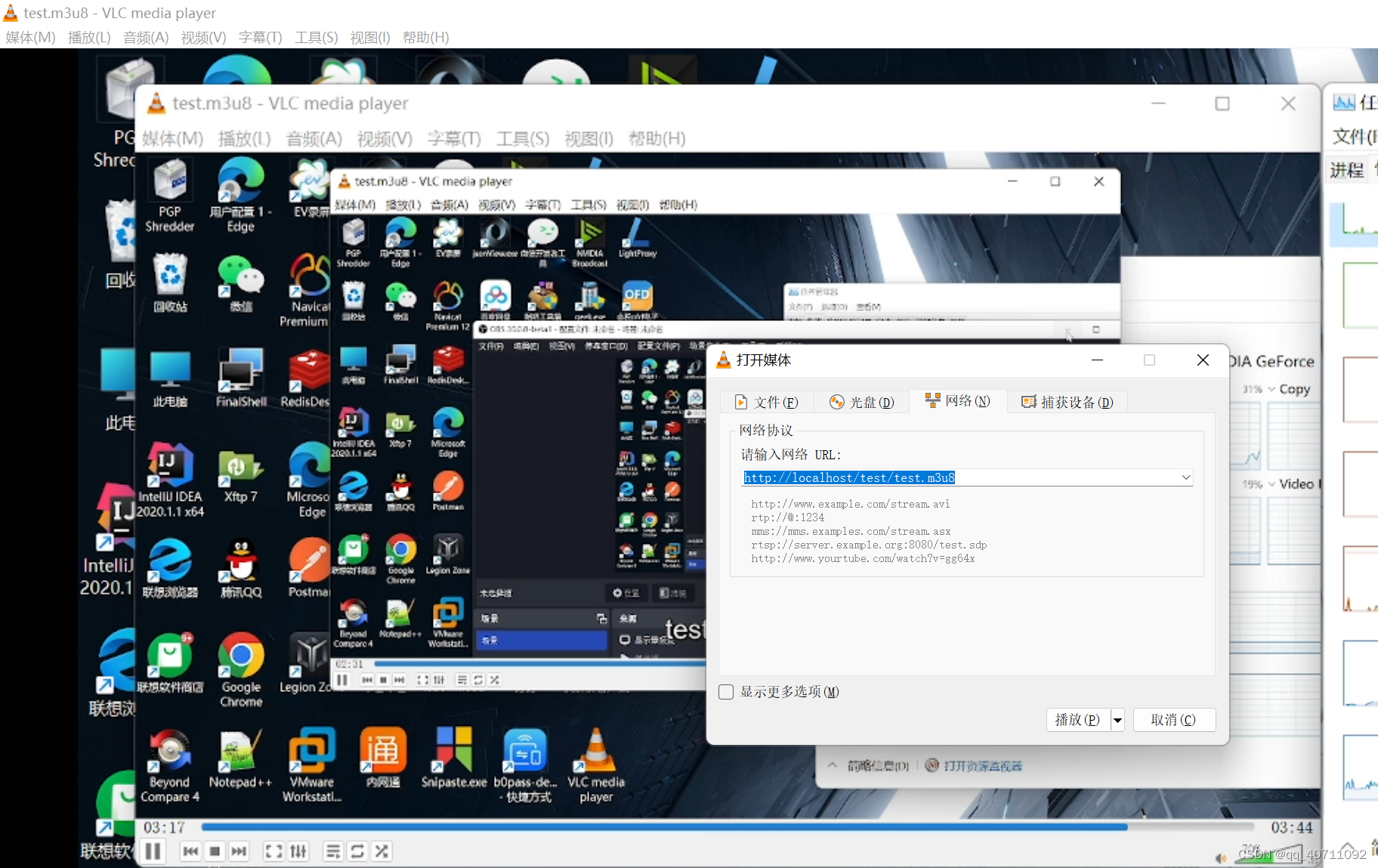Switch to the 光盘 tab
This screenshot has width=1378, height=868.
point(861,402)
